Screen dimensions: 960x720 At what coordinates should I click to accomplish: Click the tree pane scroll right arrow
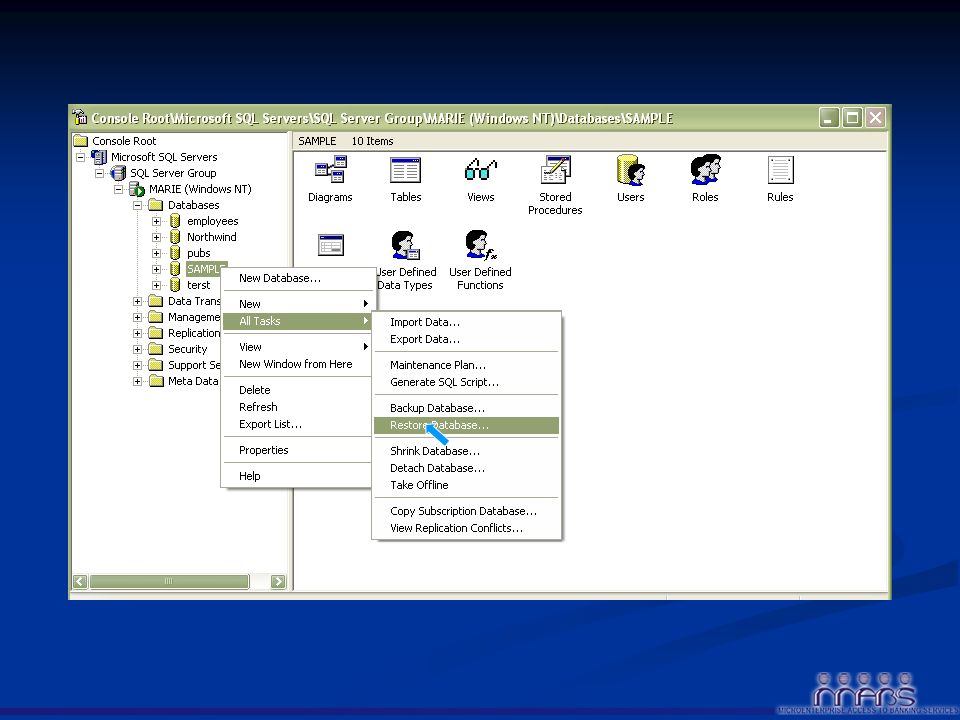click(278, 581)
